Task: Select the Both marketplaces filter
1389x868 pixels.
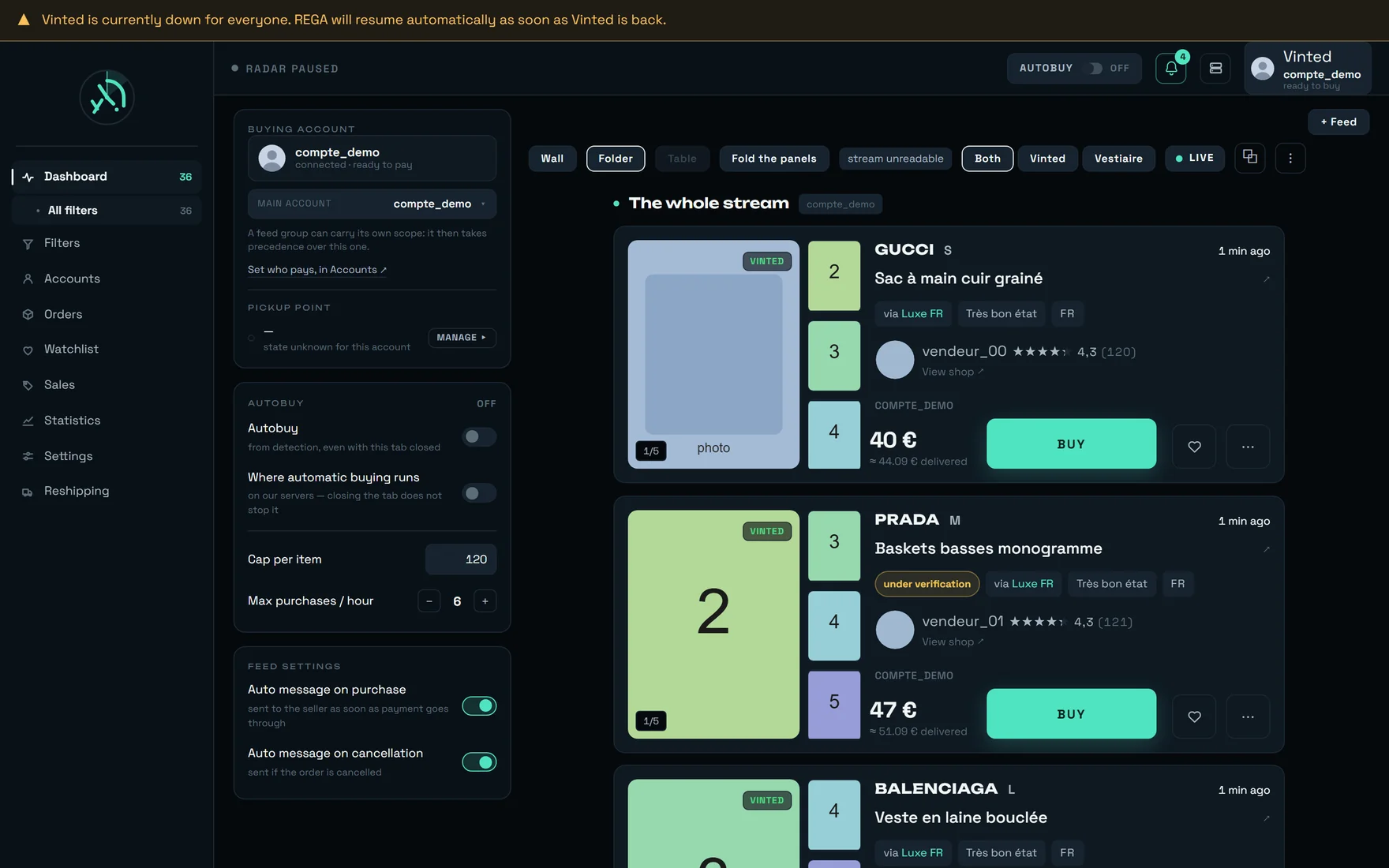Action: click(987, 159)
